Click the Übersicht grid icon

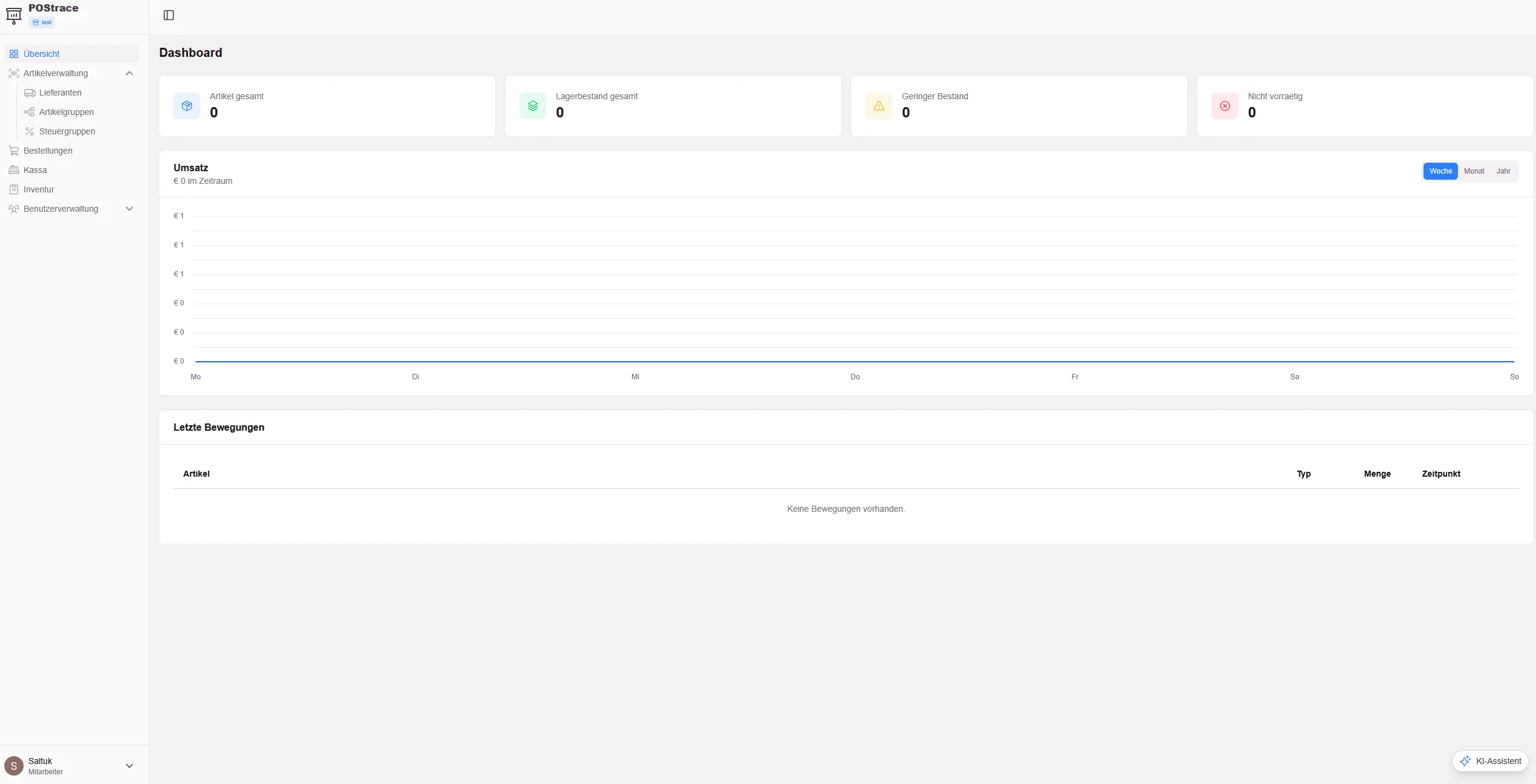(14, 54)
